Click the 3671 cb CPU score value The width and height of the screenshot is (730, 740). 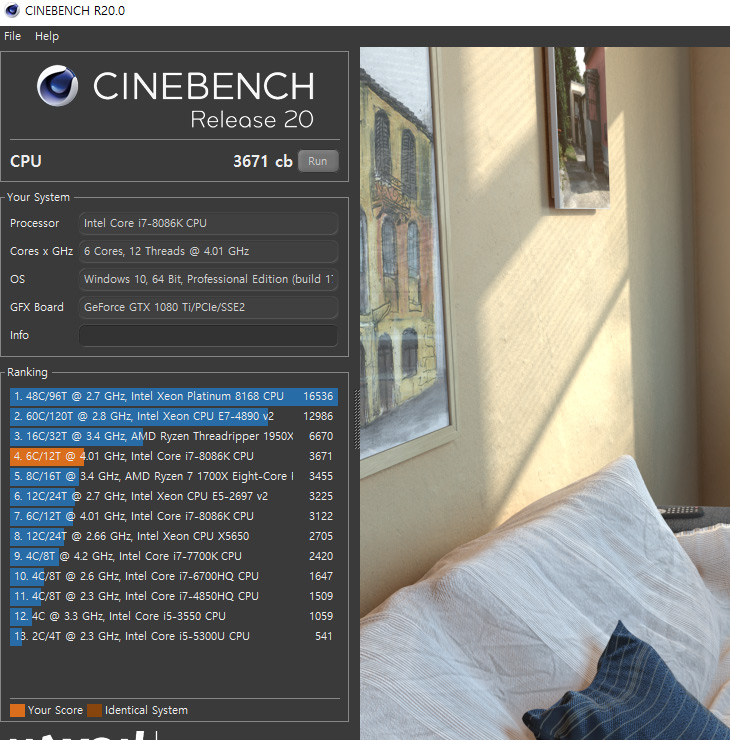pyautogui.click(x=263, y=161)
